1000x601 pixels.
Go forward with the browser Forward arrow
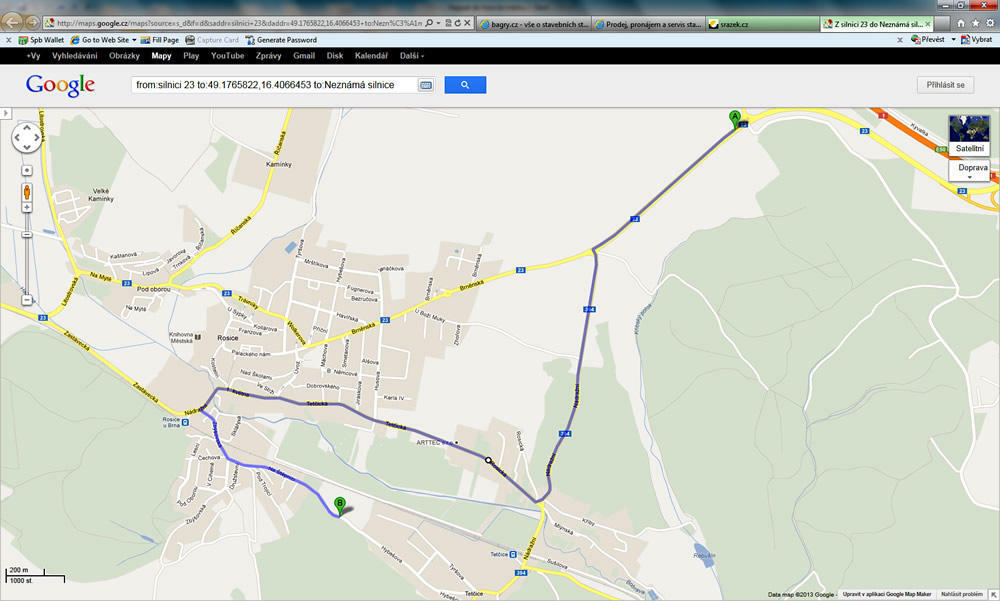coord(31,23)
